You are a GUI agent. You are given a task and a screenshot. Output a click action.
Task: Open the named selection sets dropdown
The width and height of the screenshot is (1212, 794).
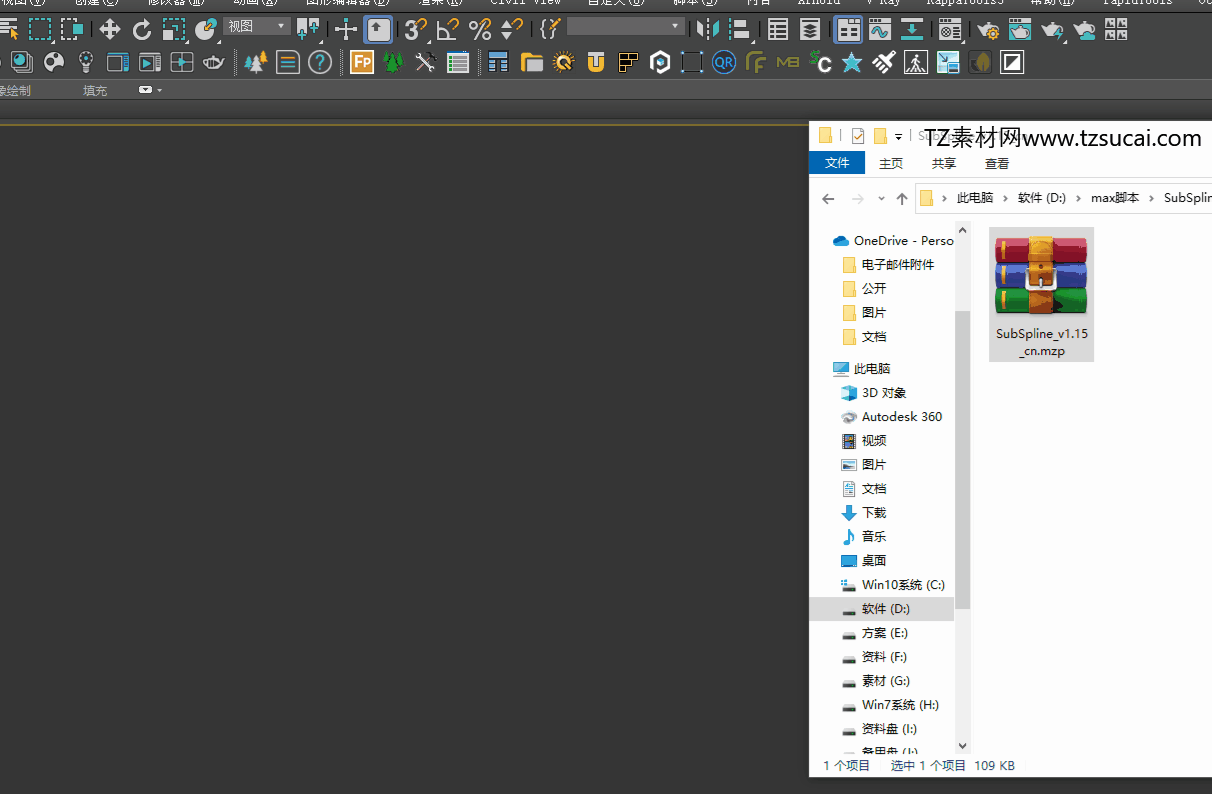tap(625, 26)
